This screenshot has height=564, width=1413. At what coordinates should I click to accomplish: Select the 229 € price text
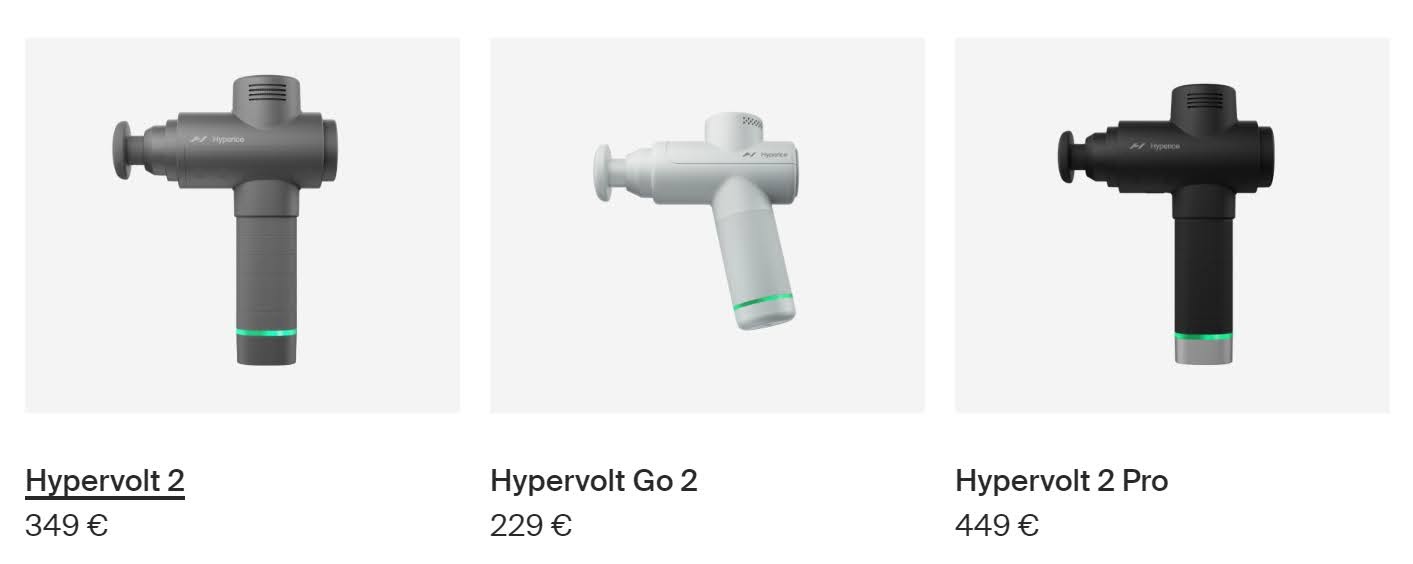pyautogui.click(x=531, y=525)
